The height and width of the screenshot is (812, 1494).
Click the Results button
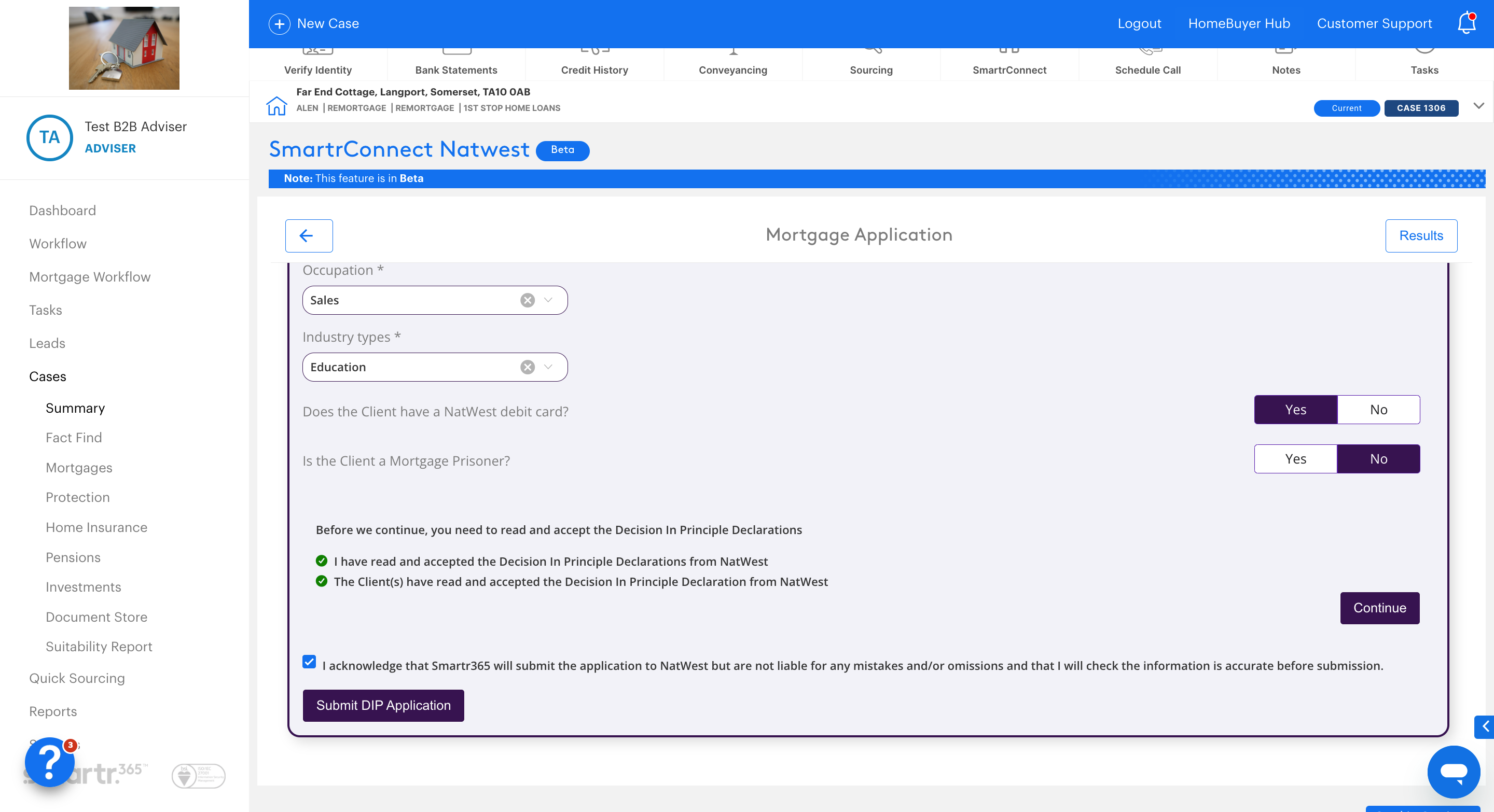1421,235
